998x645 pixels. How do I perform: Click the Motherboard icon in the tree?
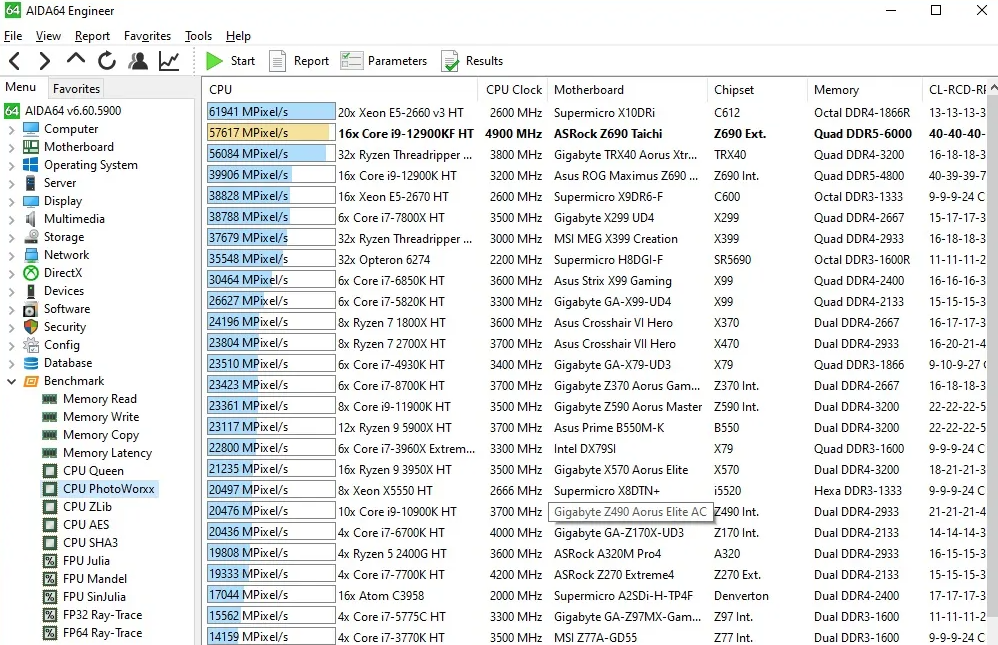click(31, 146)
